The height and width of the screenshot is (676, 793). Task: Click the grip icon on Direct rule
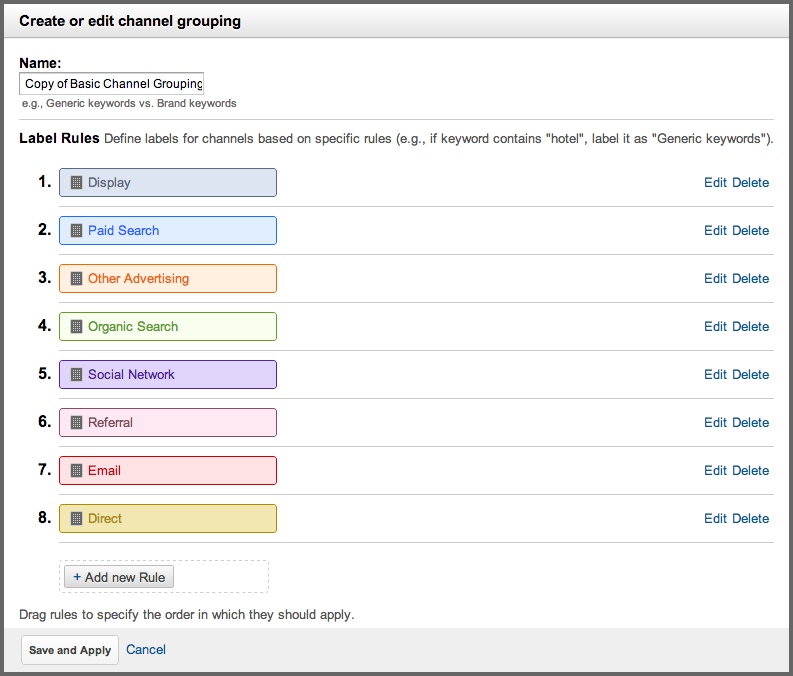[x=76, y=519]
